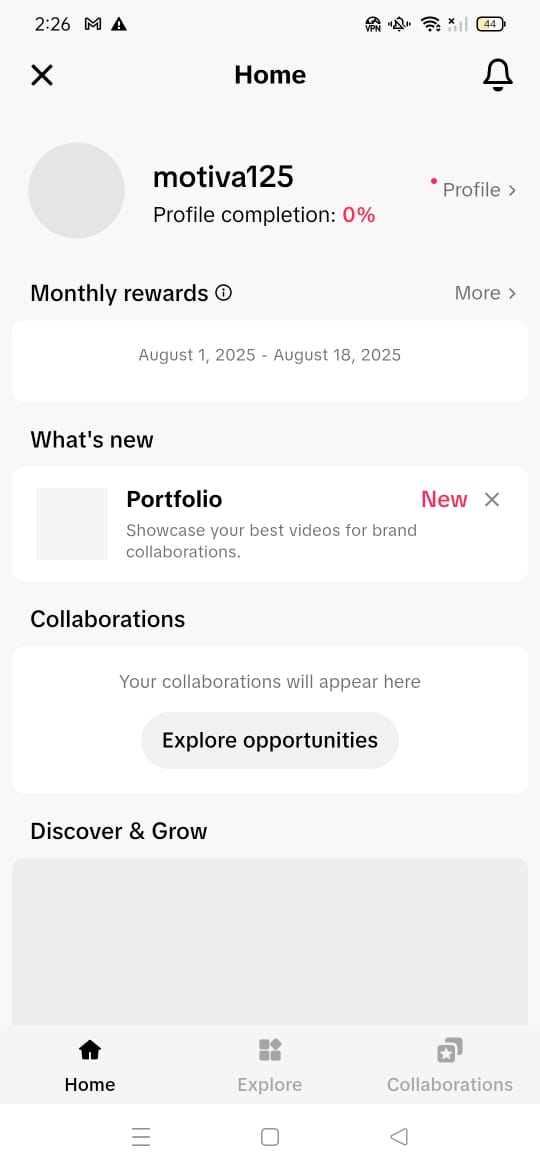Switch to the Collaborations tab label
This screenshot has width=540, height=1170.
coord(450,1084)
